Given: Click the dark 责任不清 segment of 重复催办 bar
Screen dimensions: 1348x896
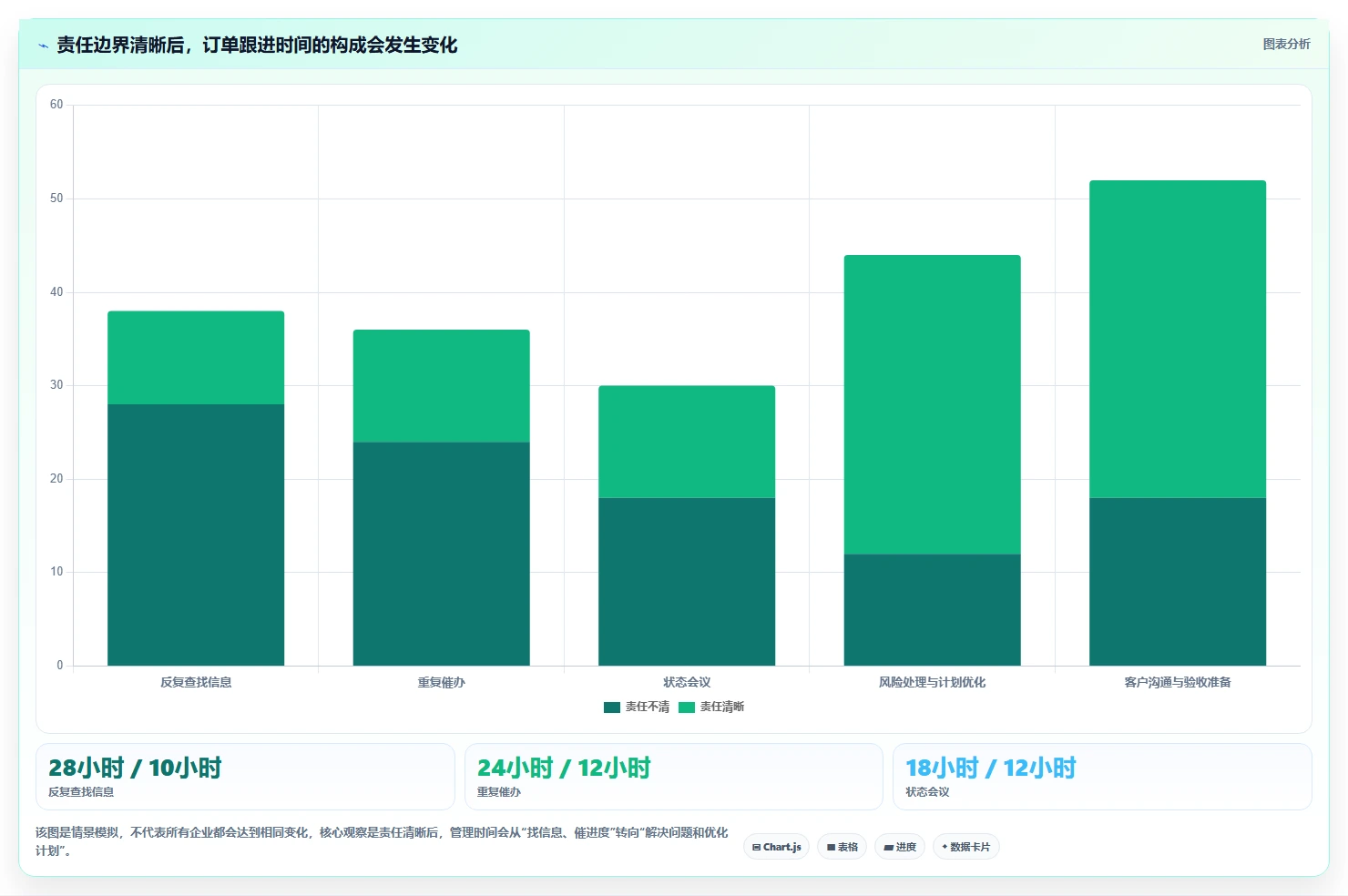Looking at the screenshot, I should coord(442,554).
